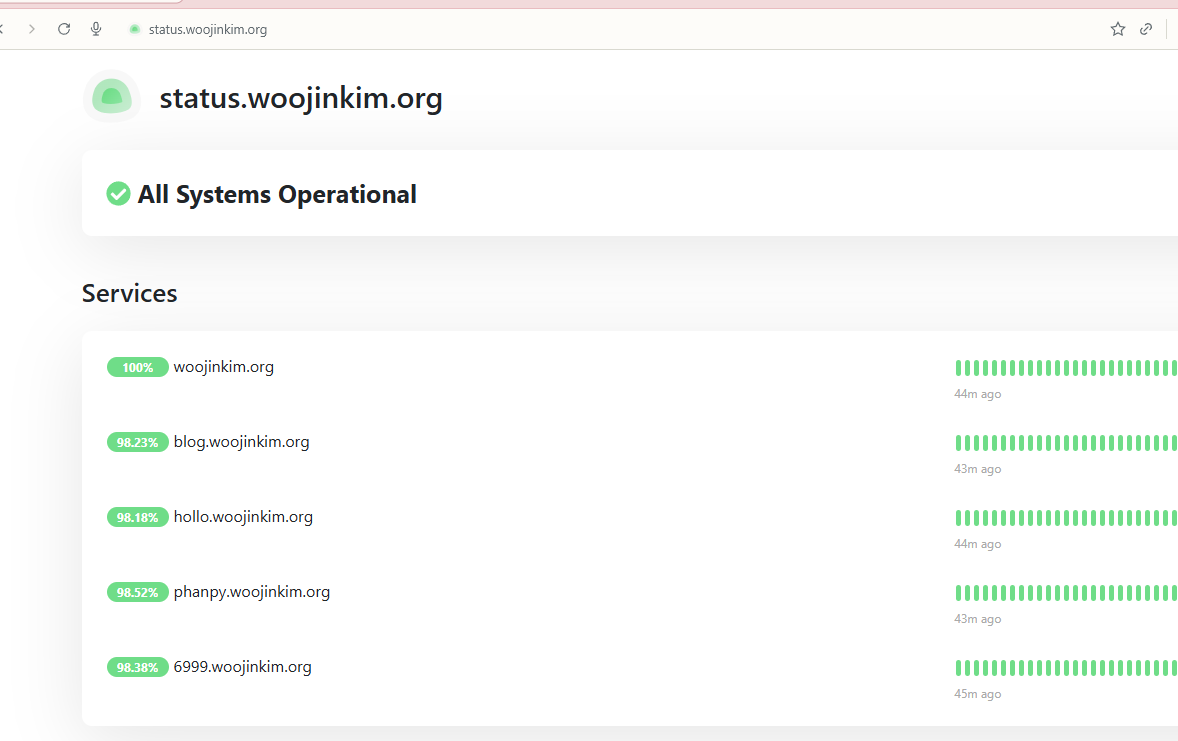Open the blog.woojinkim.org service entry
Screen dimensions: 1178x741
241,442
